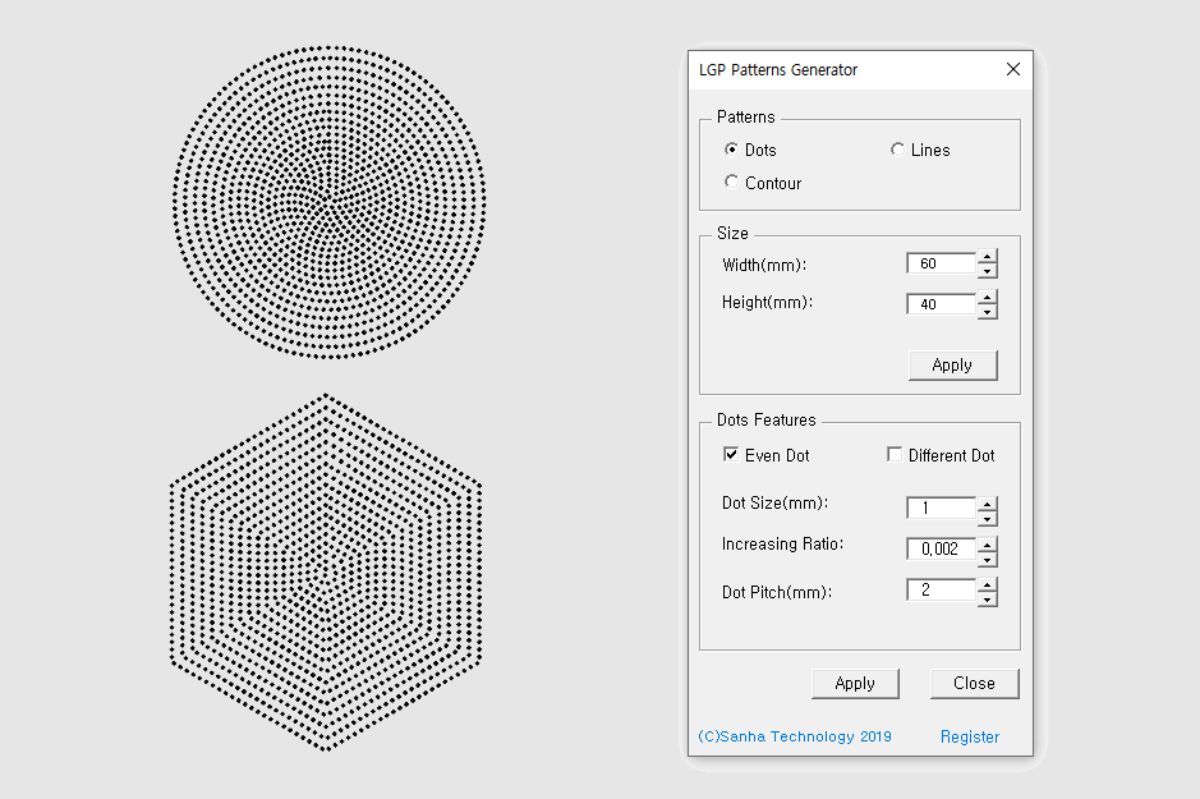The width and height of the screenshot is (1200, 799).
Task: Decrease the Increasing Ratio with down arrow
Action: click(987, 559)
